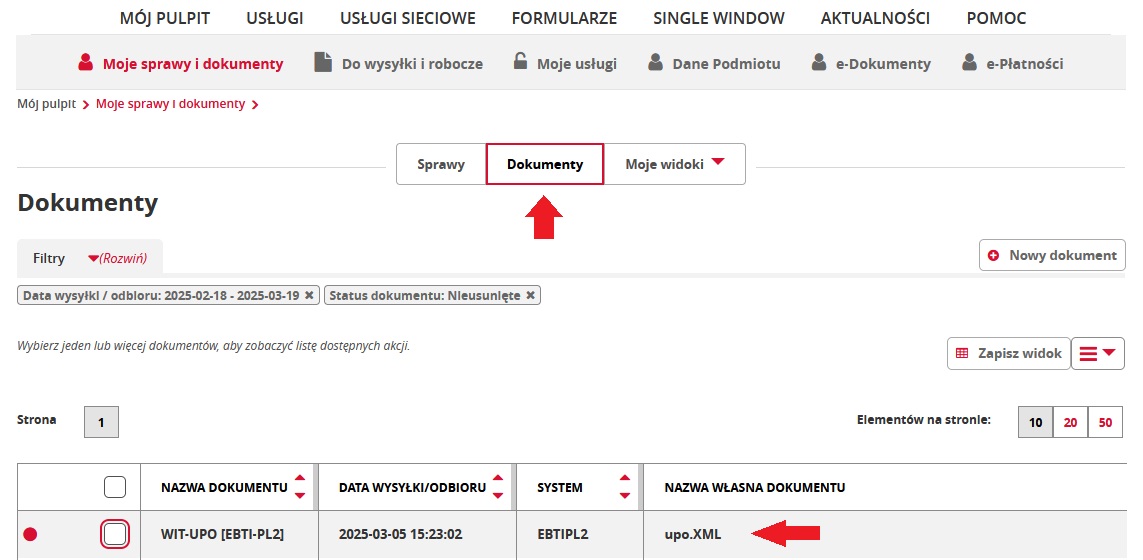1143x560 pixels.
Task: Switch to the Sprawy tab
Action: [441, 164]
